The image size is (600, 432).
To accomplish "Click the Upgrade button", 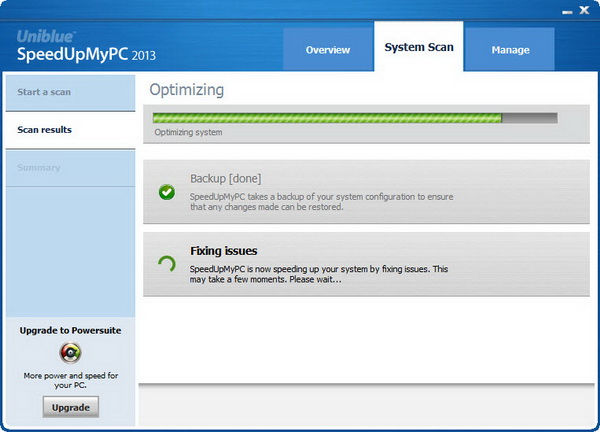I will coord(71,407).
